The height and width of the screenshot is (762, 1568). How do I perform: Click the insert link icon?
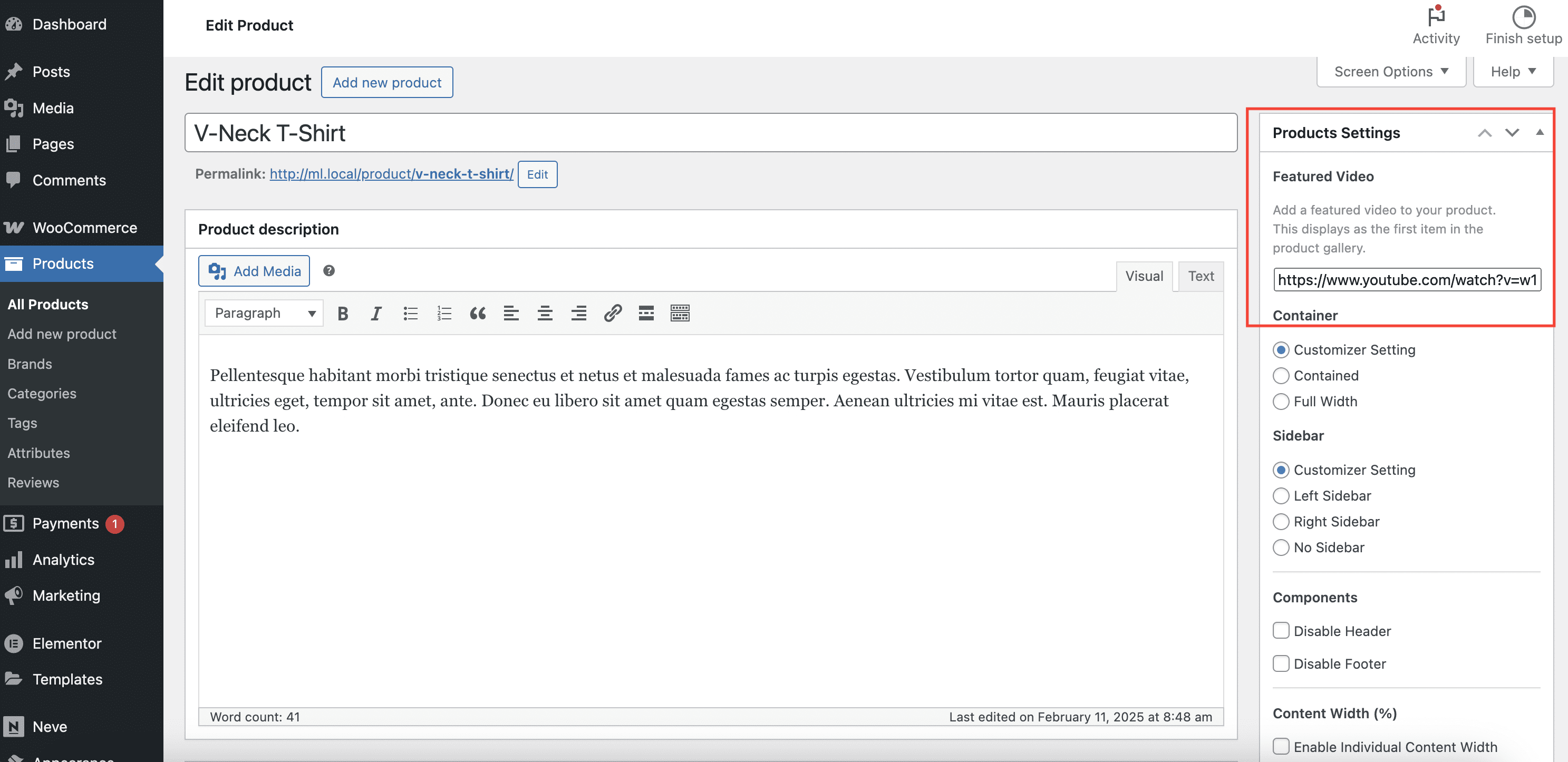pyautogui.click(x=612, y=314)
